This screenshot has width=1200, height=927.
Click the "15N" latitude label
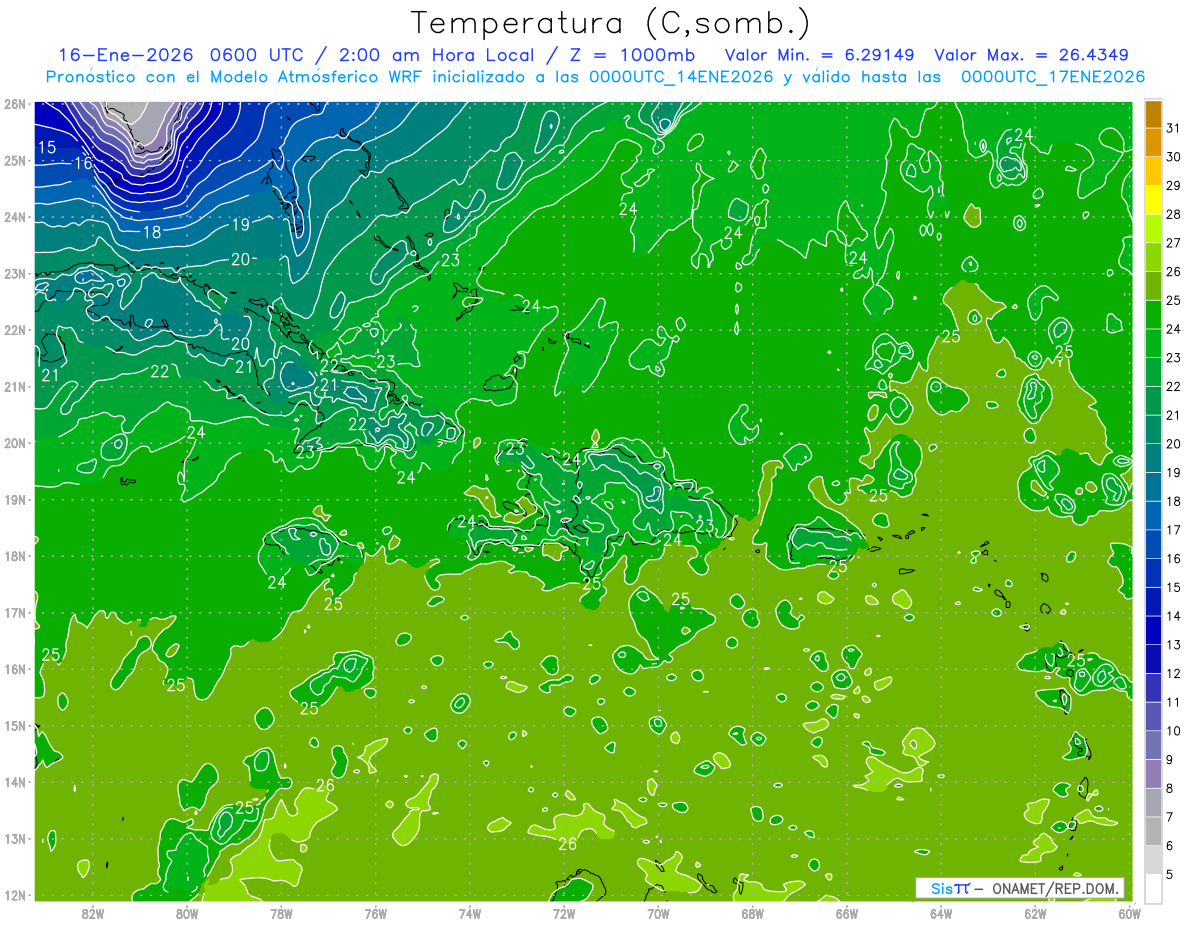click(14, 726)
